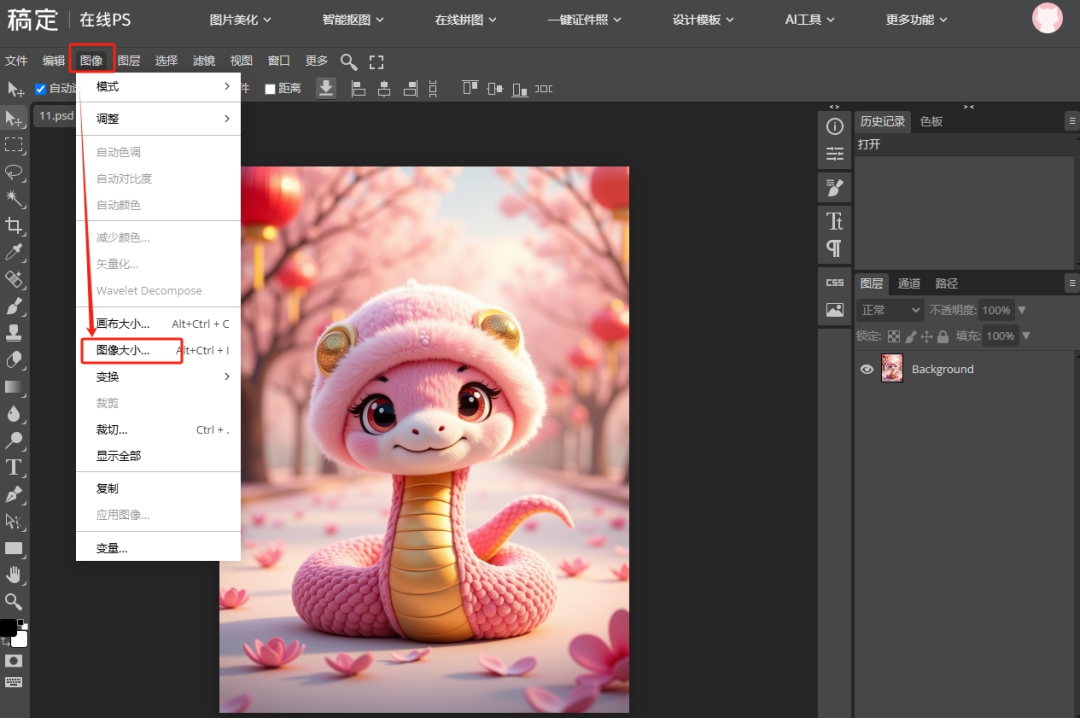Screen dimensions: 1080x718
Task: Switch to the 通道 tab
Action: 909,284
